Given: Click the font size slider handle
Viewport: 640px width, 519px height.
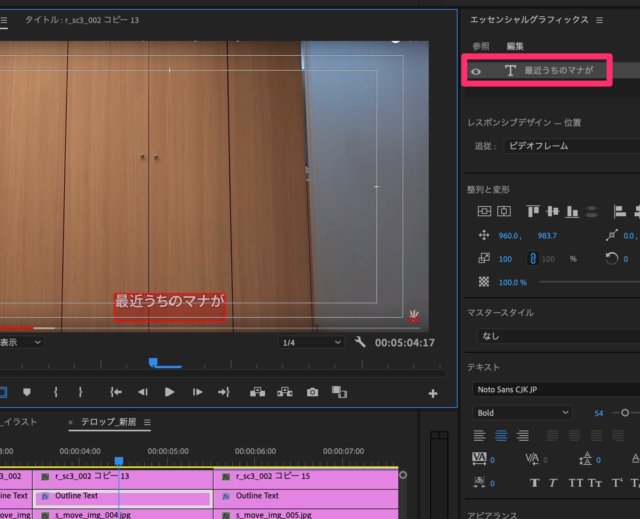Looking at the screenshot, I should click(x=626, y=412).
